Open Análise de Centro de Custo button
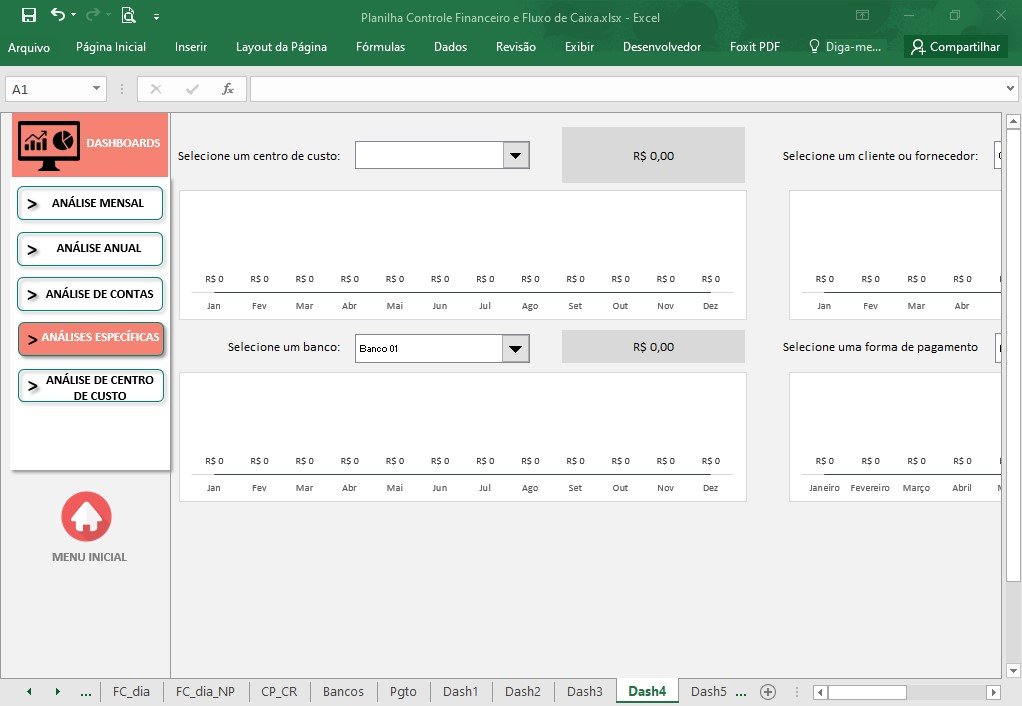The image size is (1022, 706). click(91, 387)
